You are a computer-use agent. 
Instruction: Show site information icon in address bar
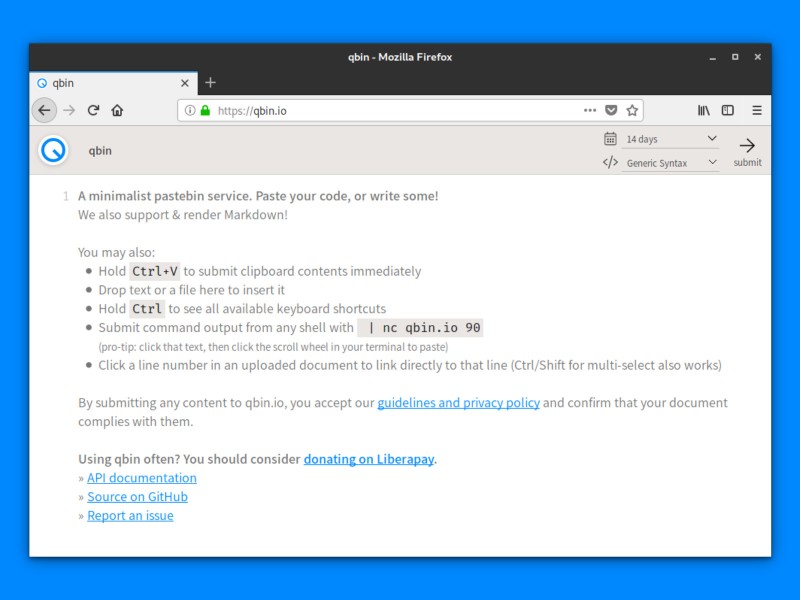tap(190, 110)
